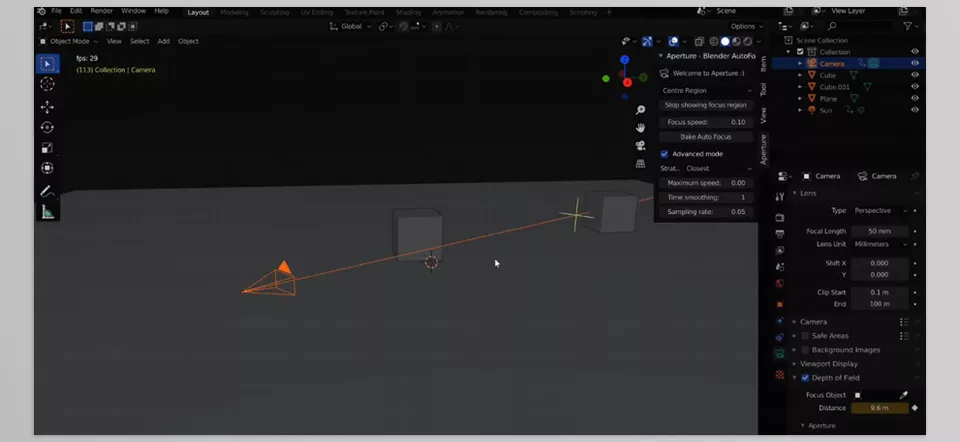Hide Cube.001 with its eye icon

pyautogui.click(x=915, y=86)
